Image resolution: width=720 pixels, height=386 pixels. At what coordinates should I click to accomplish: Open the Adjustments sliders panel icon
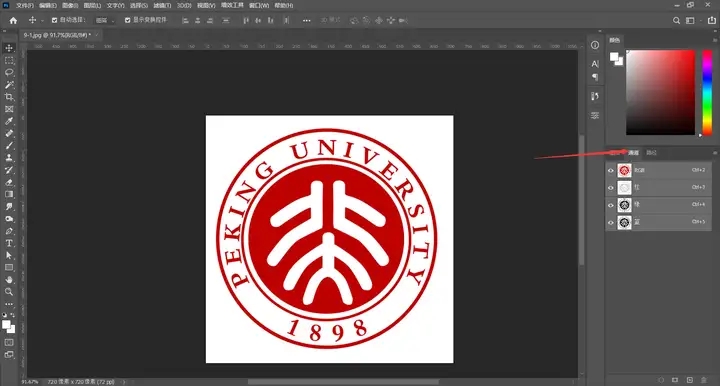click(x=595, y=115)
